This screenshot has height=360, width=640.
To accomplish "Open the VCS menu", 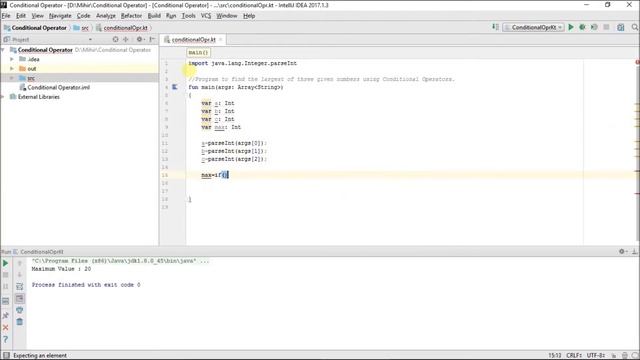I will pyautogui.click(x=206, y=16).
